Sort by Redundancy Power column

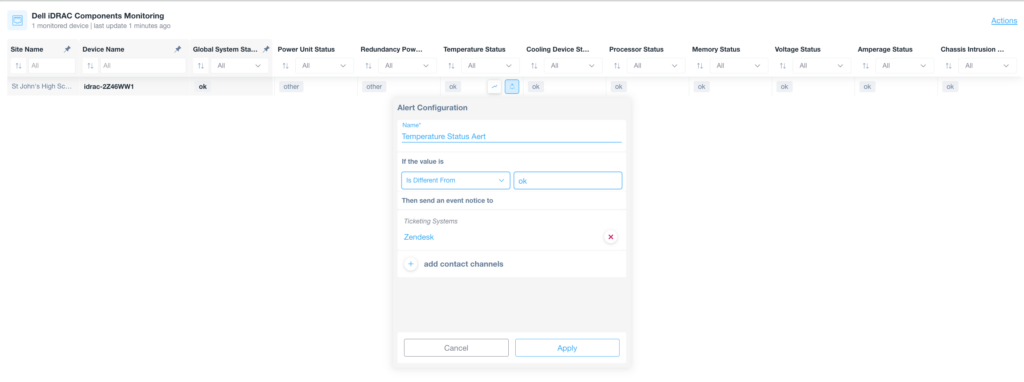coord(368,66)
